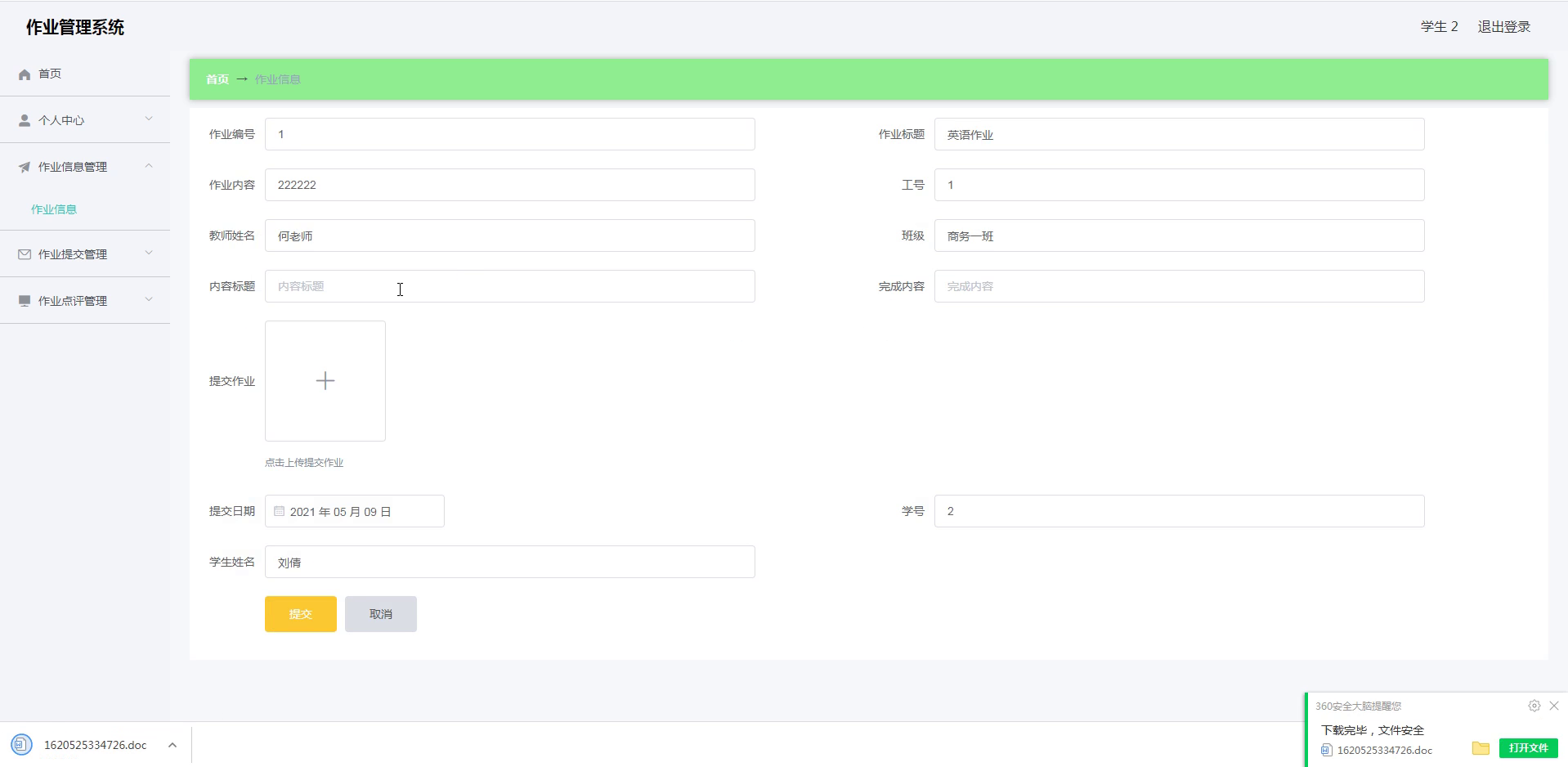Click the doc icon in the 360 popup

click(1326, 750)
